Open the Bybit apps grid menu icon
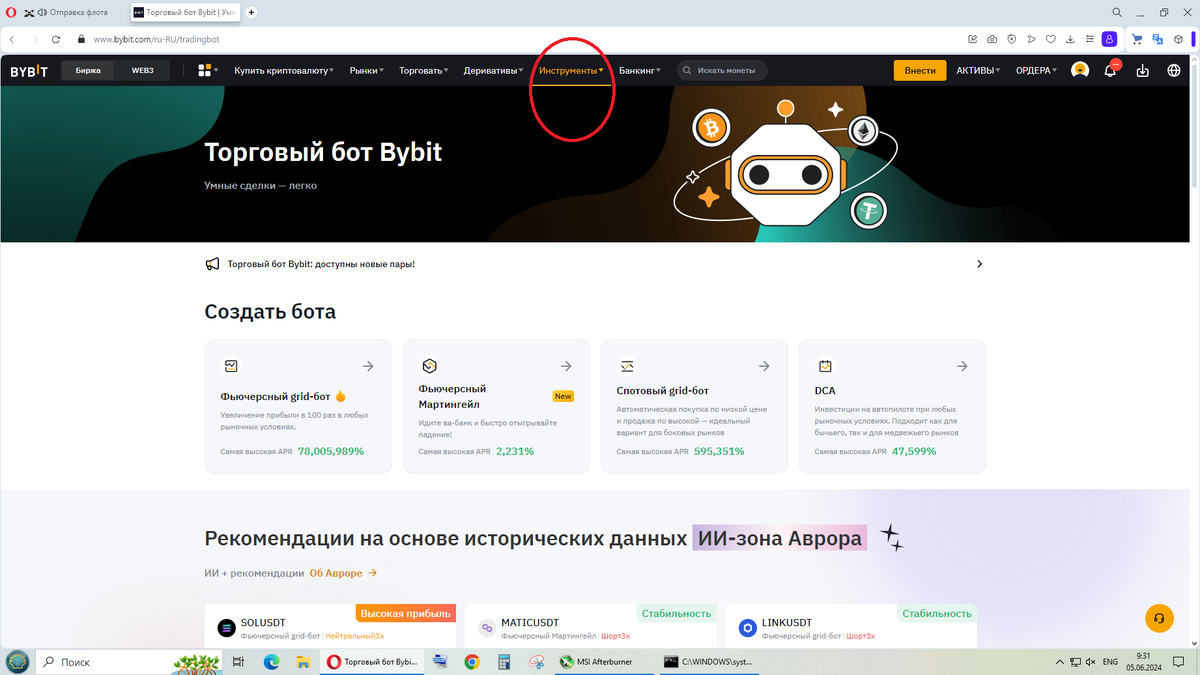This screenshot has width=1200, height=675. coord(207,70)
